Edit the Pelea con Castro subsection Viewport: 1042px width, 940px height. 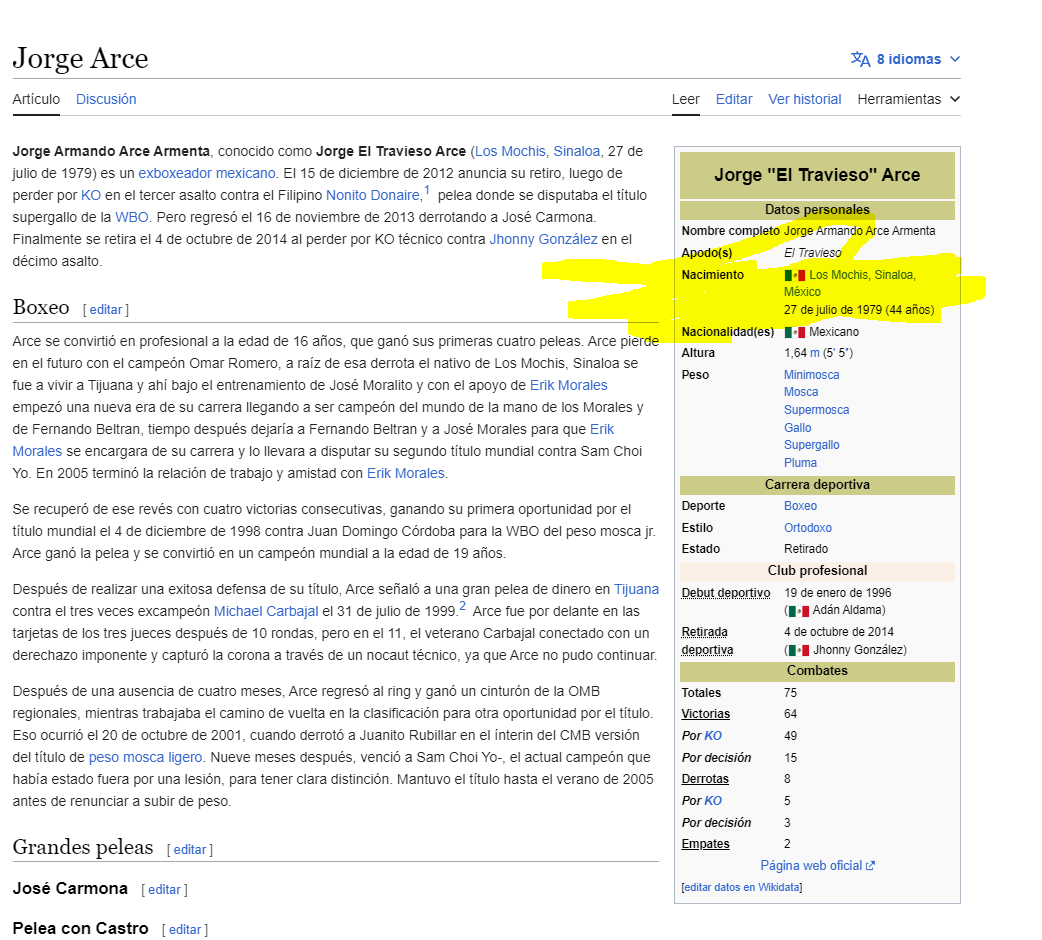(185, 929)
